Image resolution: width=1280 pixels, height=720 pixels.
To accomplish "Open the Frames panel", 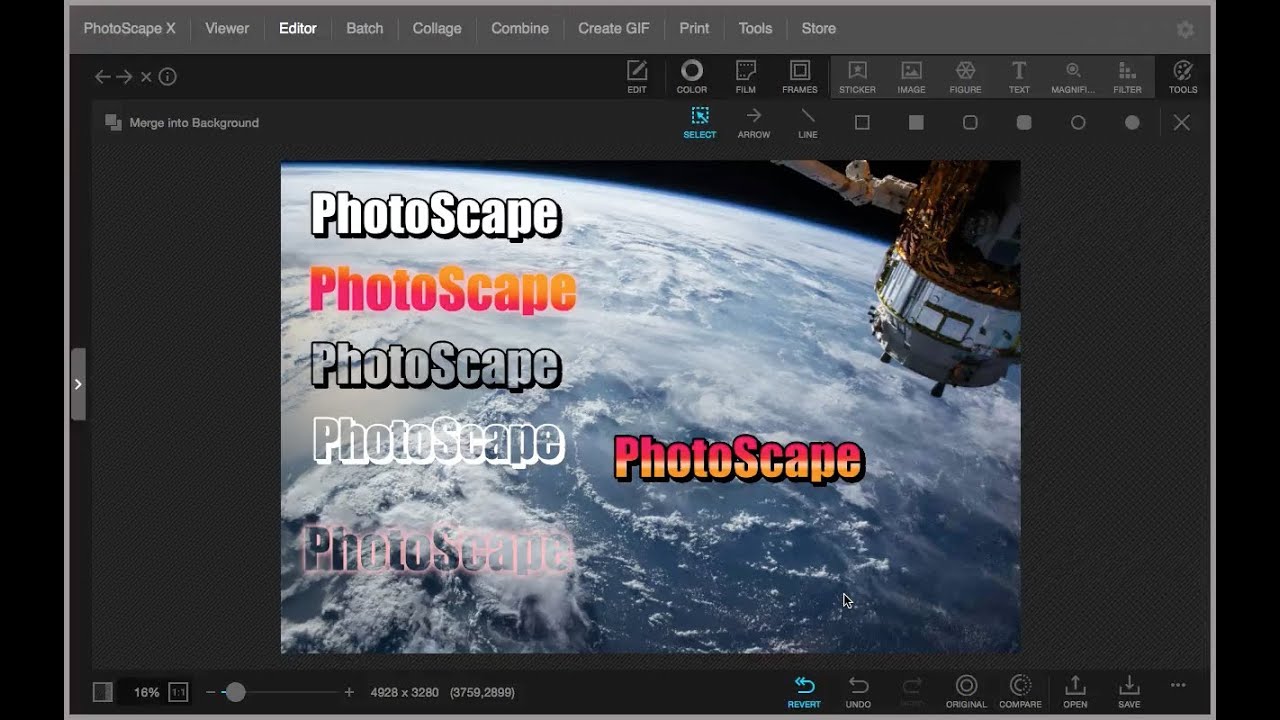I will tap(800, 77).
